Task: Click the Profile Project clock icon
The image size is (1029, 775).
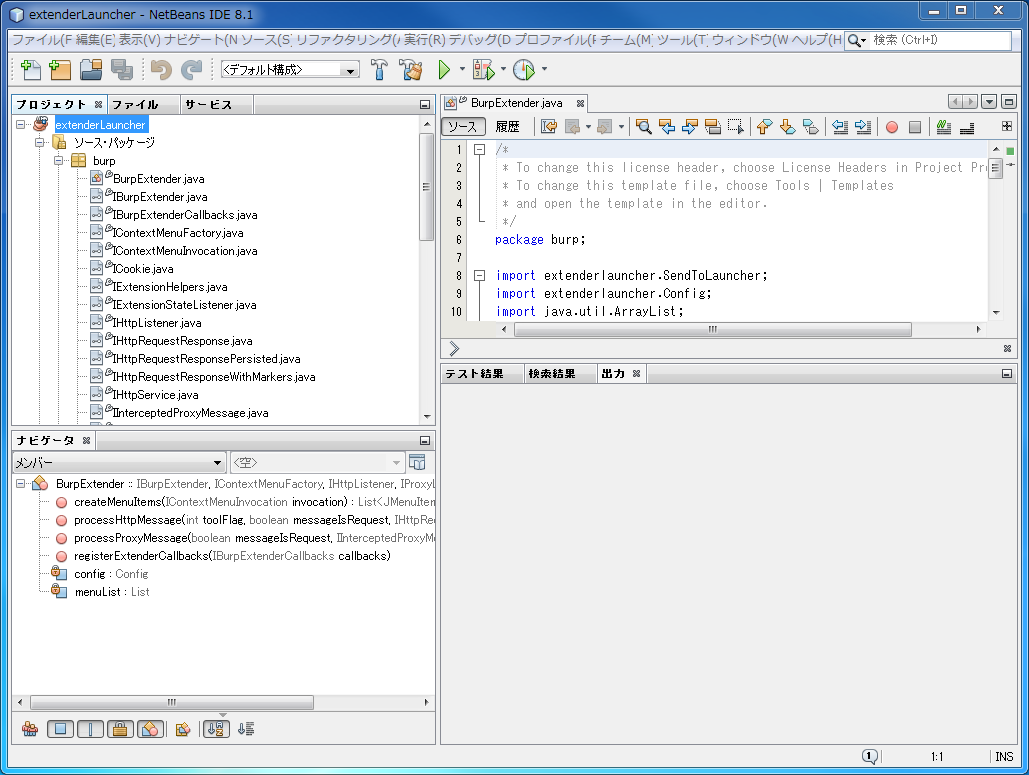Action: click(524, 70)
